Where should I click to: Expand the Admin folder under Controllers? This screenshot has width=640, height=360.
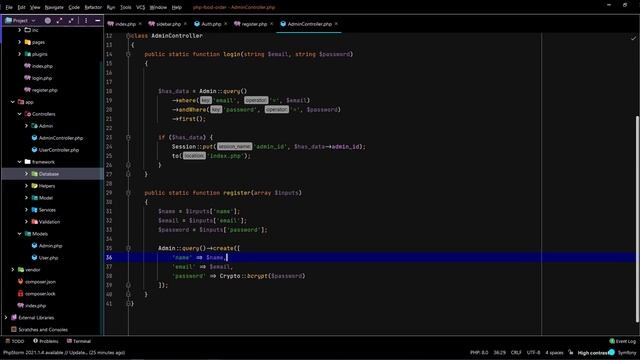click(26, 126)
